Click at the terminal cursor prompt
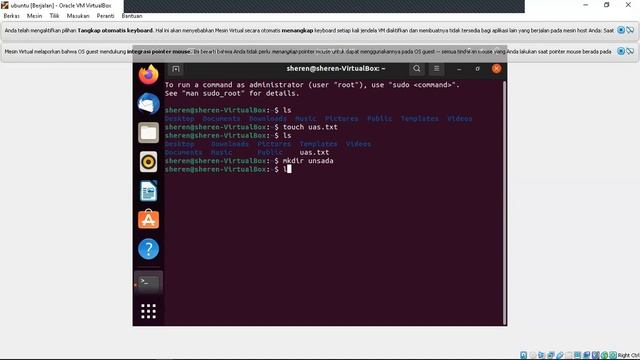640x360 pixels. 289,169
